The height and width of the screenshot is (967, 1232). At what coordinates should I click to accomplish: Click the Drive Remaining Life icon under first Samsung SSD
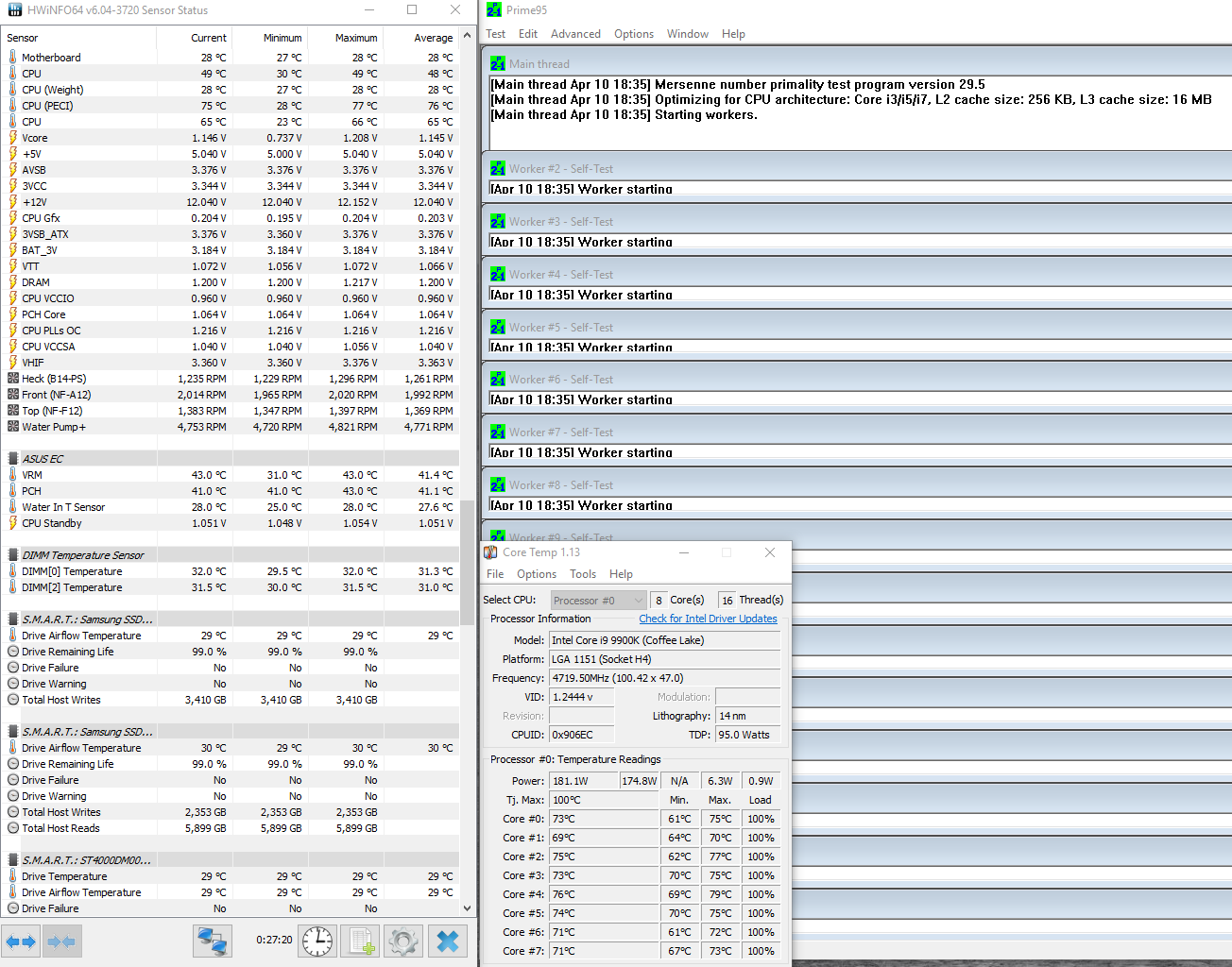point(13,652)
